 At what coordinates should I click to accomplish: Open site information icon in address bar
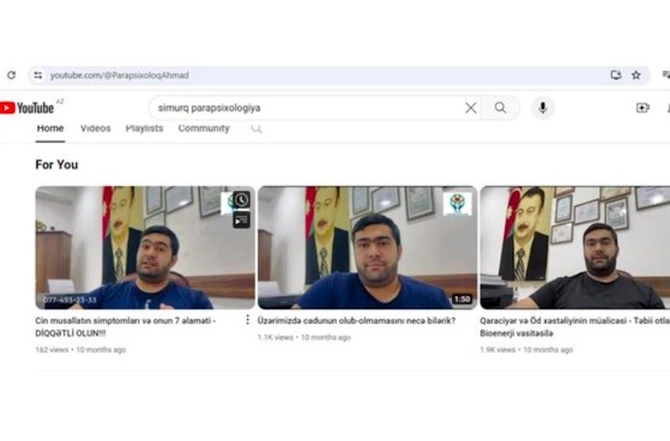38,75
